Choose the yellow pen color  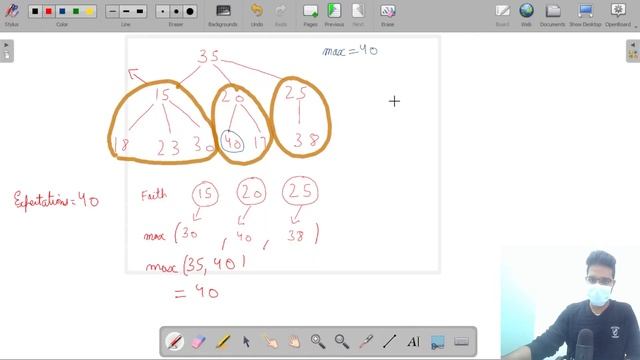coord(89,11)
